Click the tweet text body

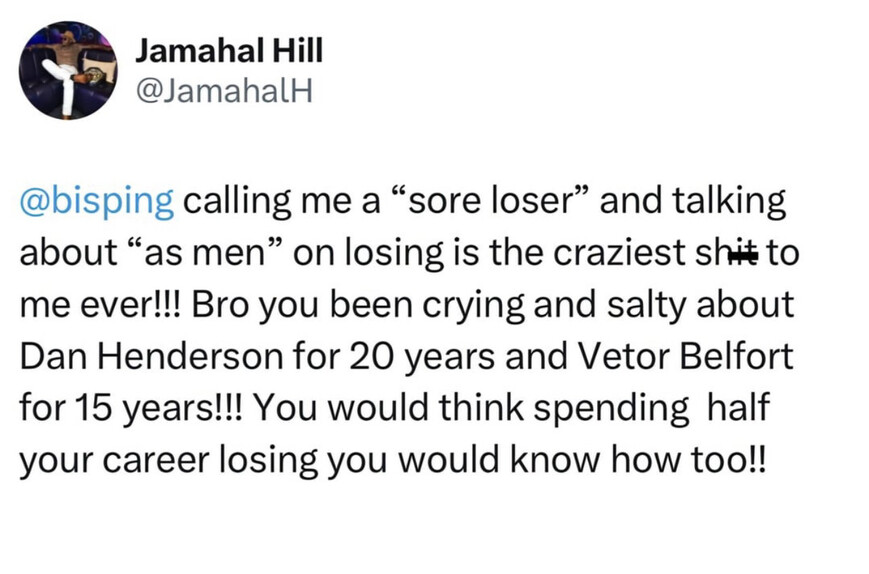(x=409, y=330)
